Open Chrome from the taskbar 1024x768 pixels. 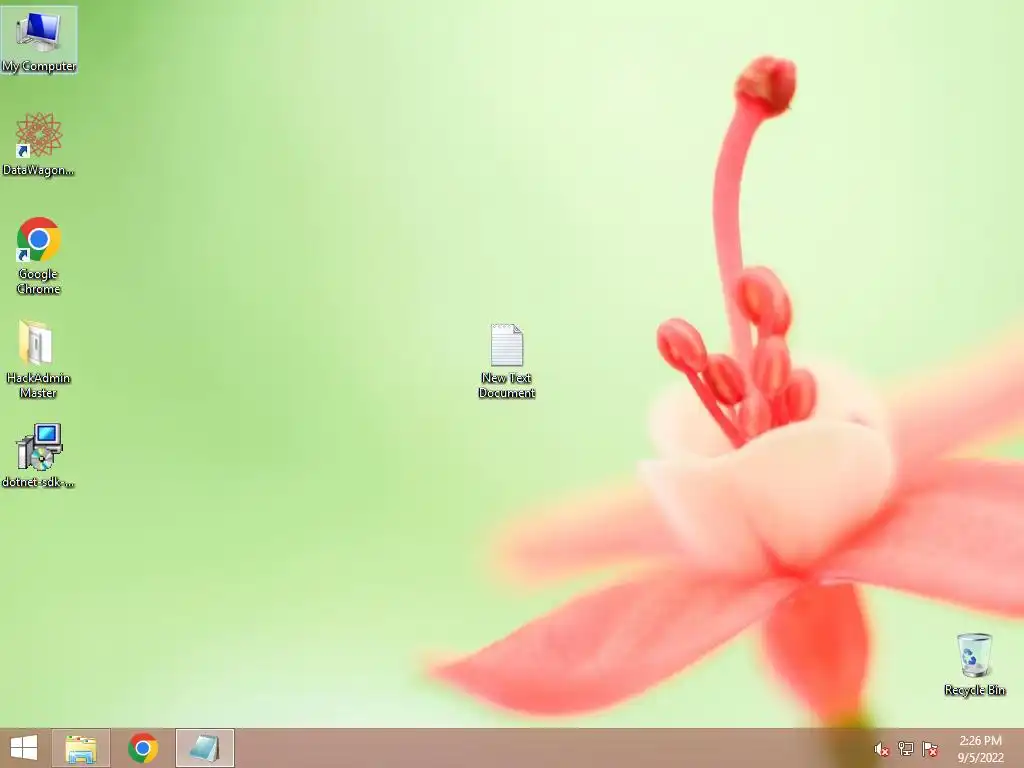[x=143, y=748]
